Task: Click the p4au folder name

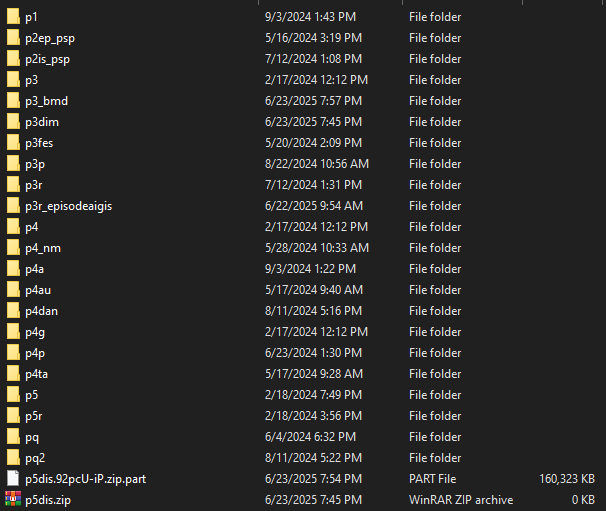Action: [38, 290]
